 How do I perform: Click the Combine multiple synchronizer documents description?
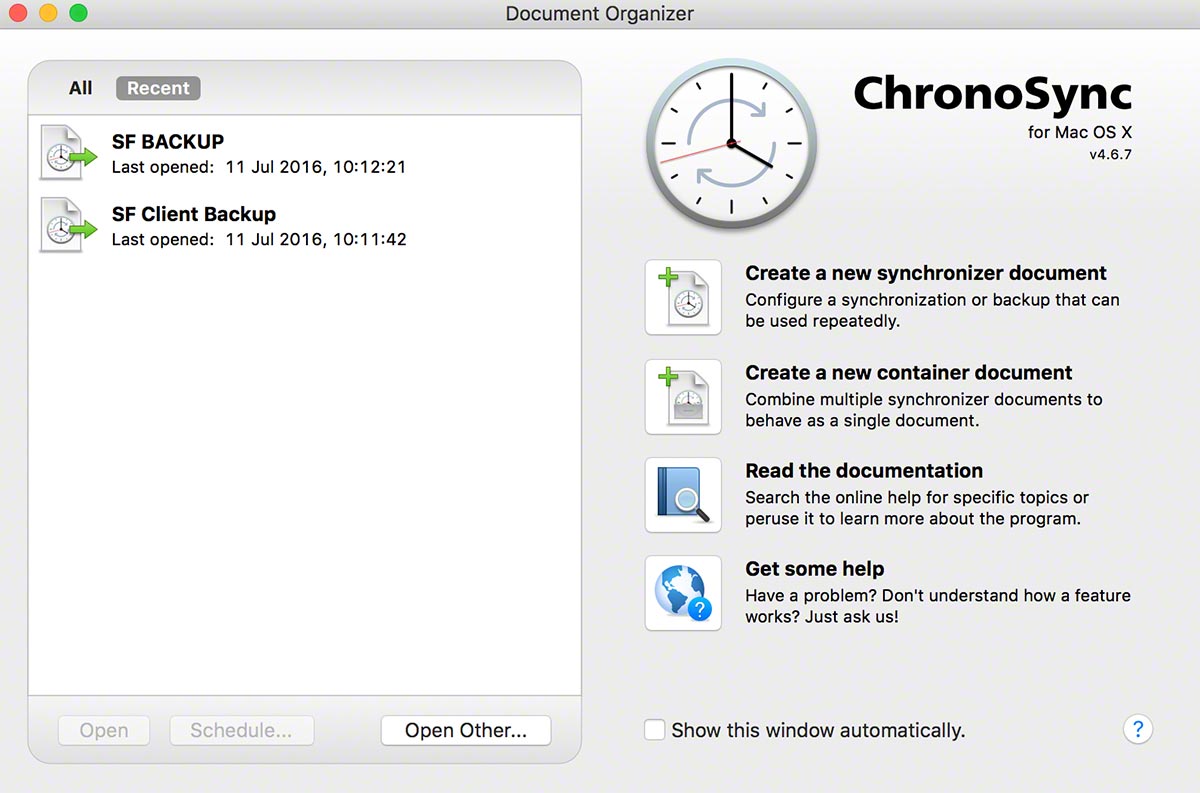(x=924, y=409)
